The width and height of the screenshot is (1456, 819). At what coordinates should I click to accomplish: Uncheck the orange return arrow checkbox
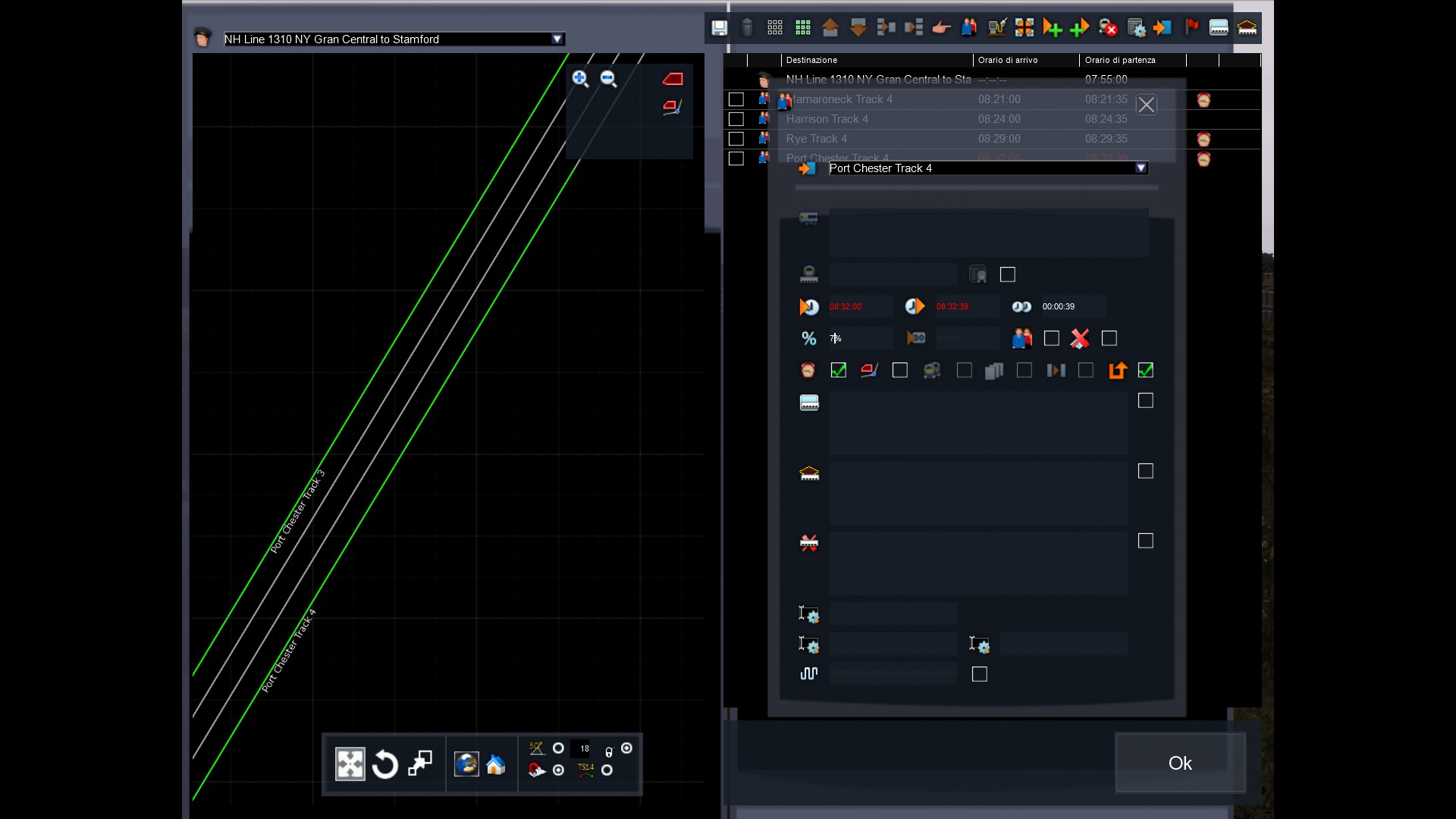pyautogui.click(x=1145, y=370)
